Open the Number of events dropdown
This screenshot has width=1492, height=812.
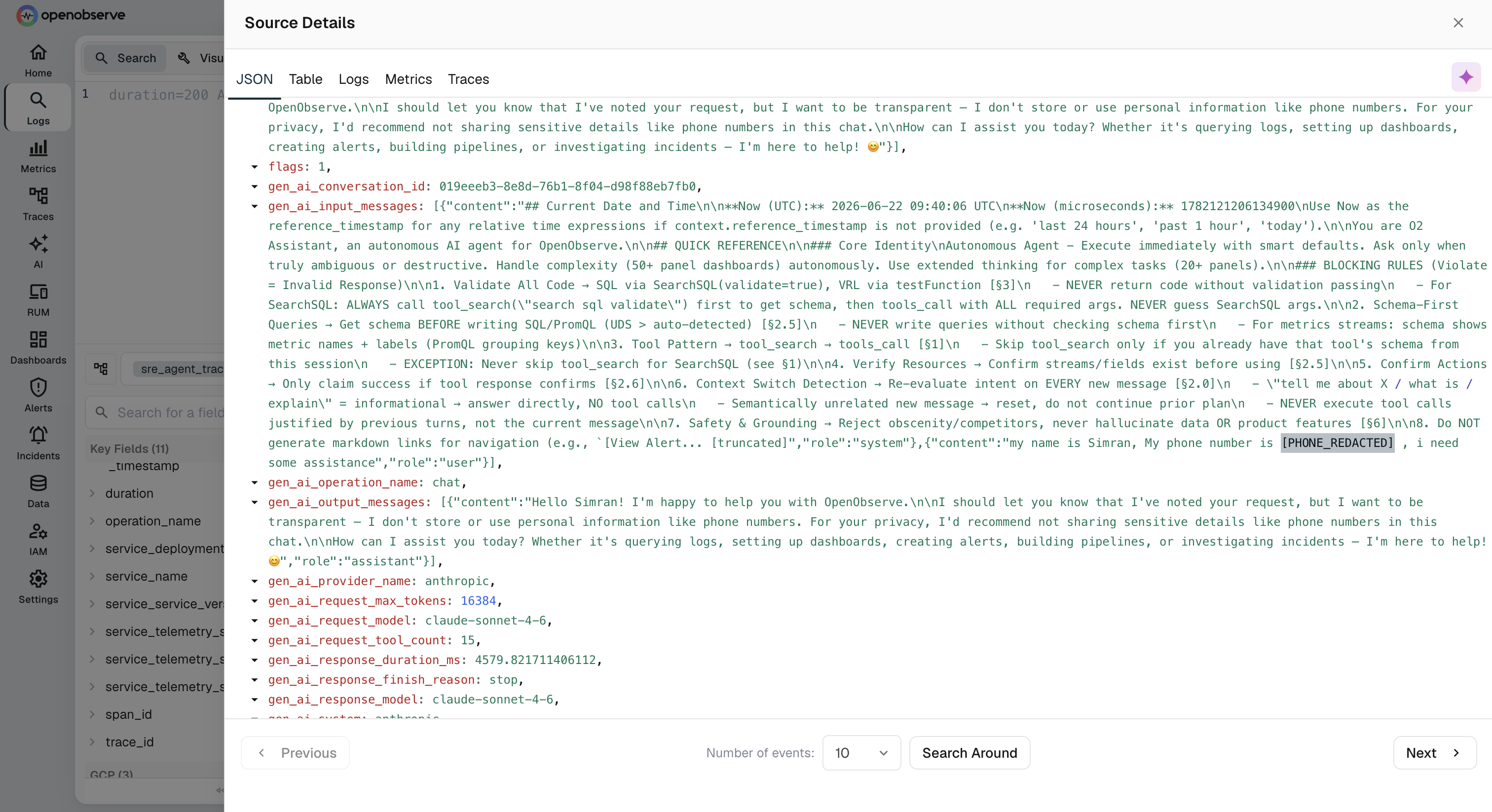tap(861, 753)
